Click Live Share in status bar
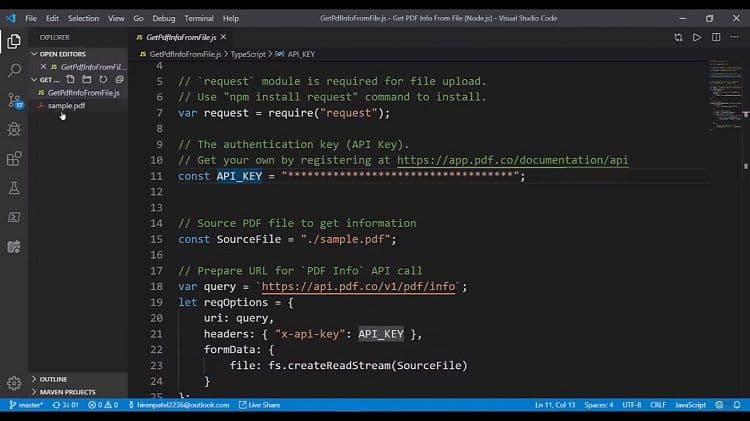The width and height of the screenshot is (750, 421). tap(263, 405)
